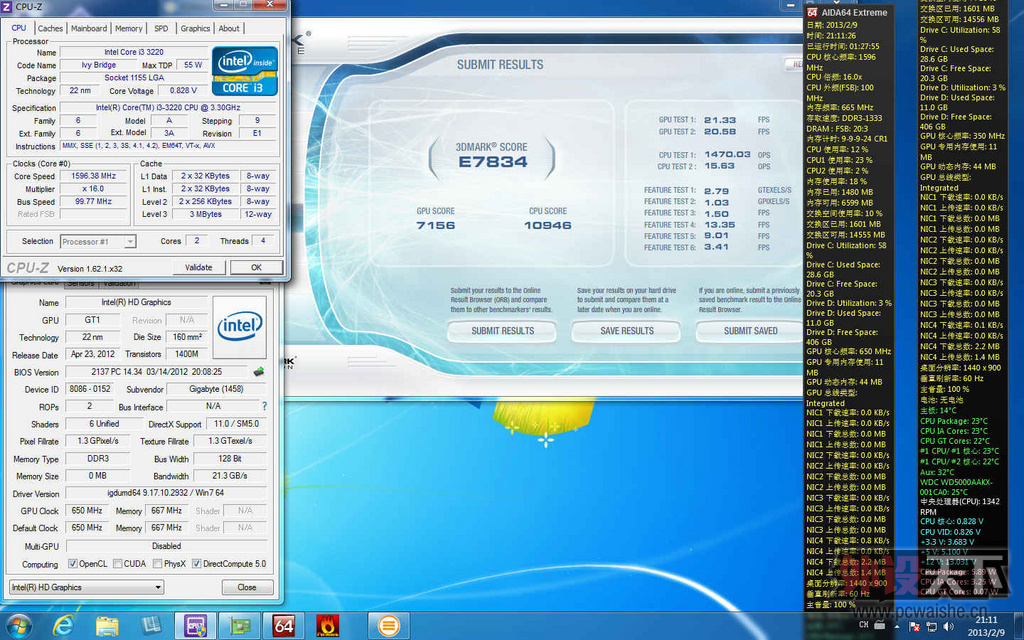Open the Windows Start menu
The height and width of the screenshot is (640, 1024).
[19, 626]
